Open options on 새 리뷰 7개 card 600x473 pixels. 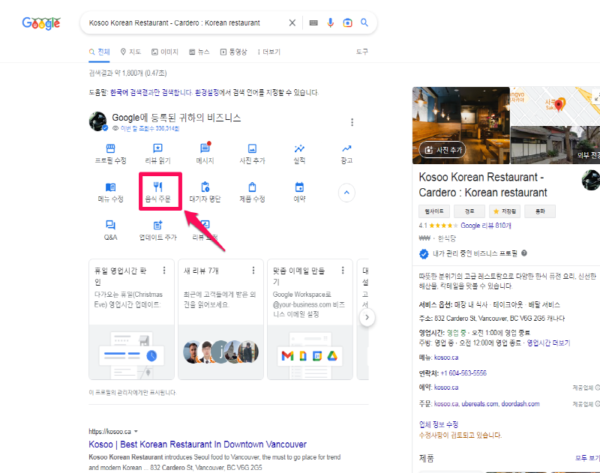click(253, 271)
